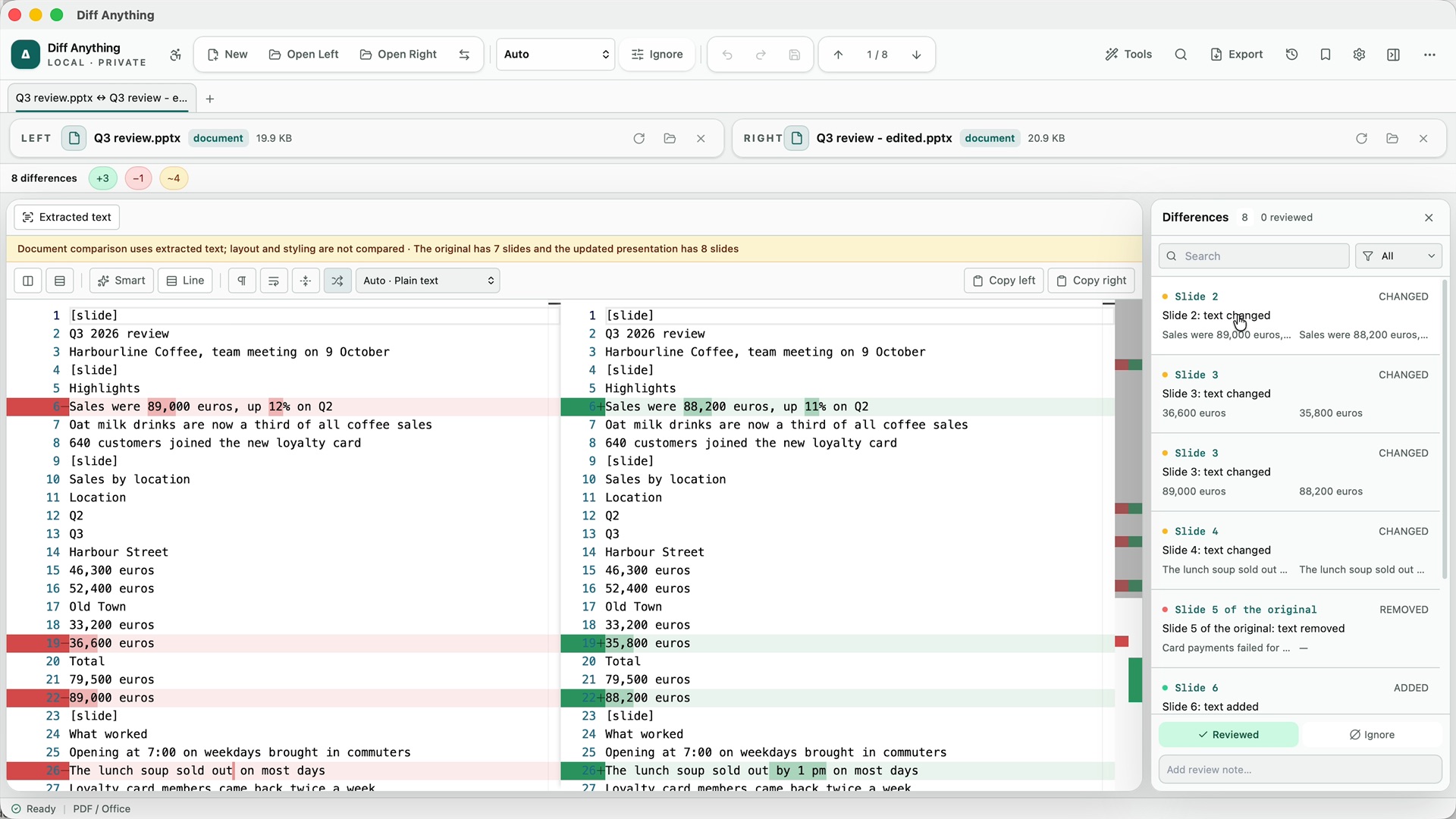Select Smart diff mode
The width and height of the screenshot is (1456, 819).
pyautogui.click(x=121, y=281)
